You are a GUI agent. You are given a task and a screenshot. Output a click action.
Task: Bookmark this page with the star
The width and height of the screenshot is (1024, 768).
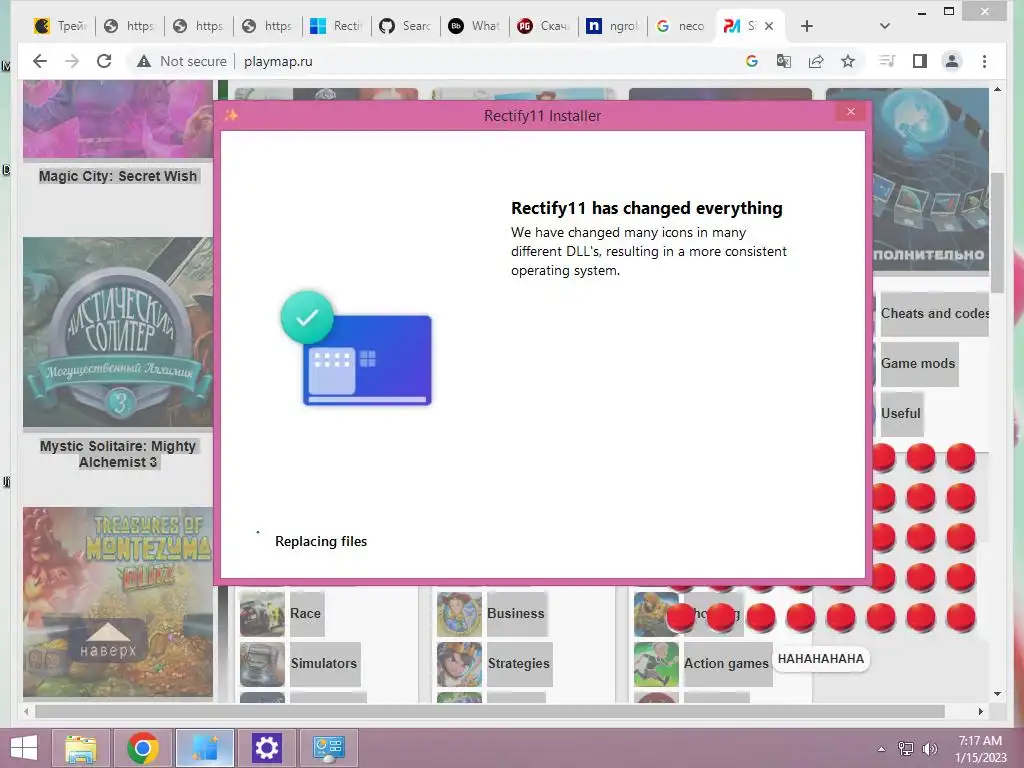pyautogui.click(x=848, y=61)
